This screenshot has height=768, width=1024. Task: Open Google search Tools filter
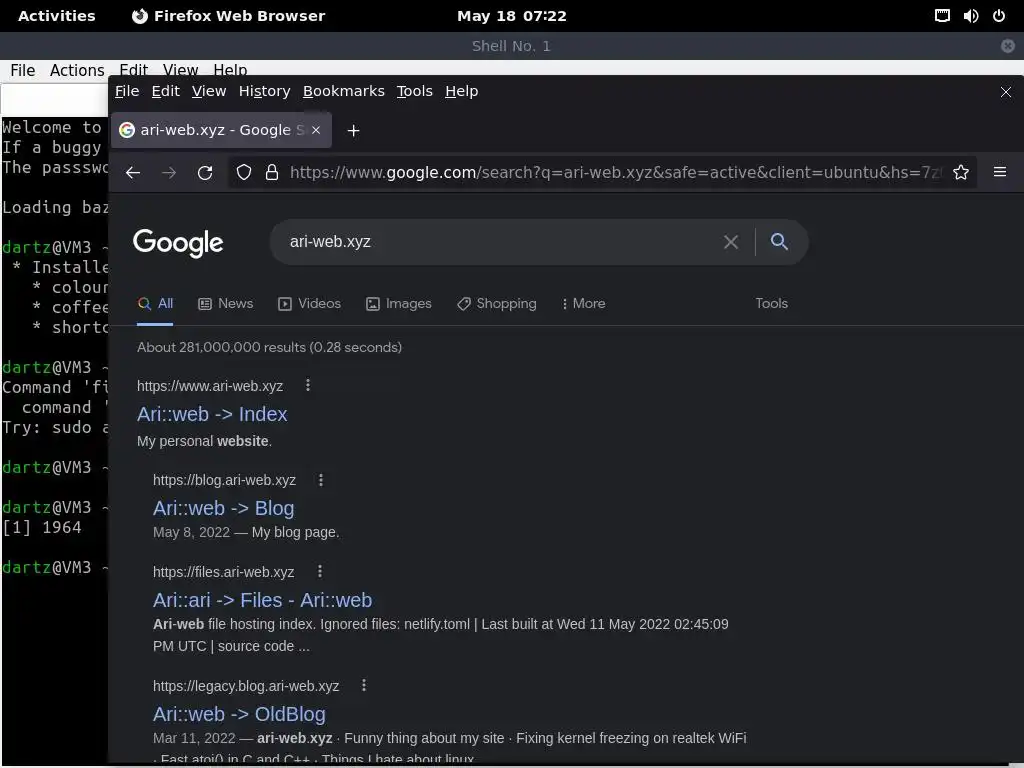click(771, 304)
